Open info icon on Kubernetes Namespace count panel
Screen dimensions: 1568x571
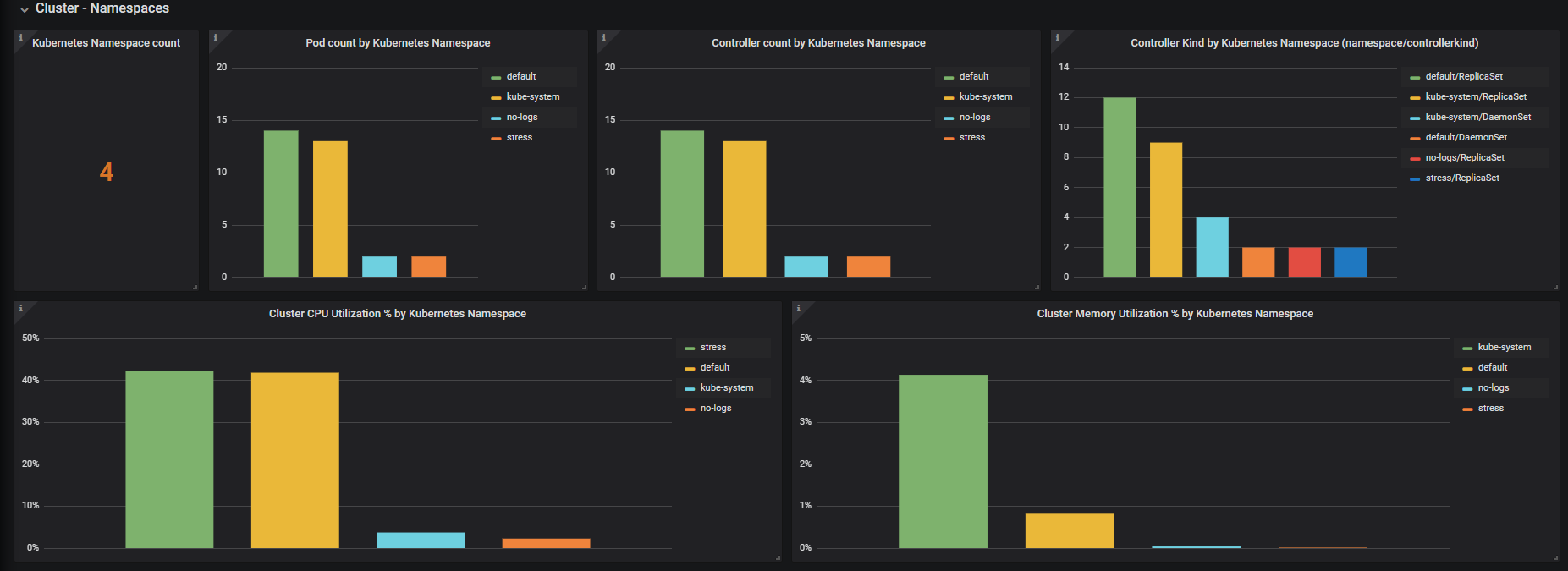(21, 37)
